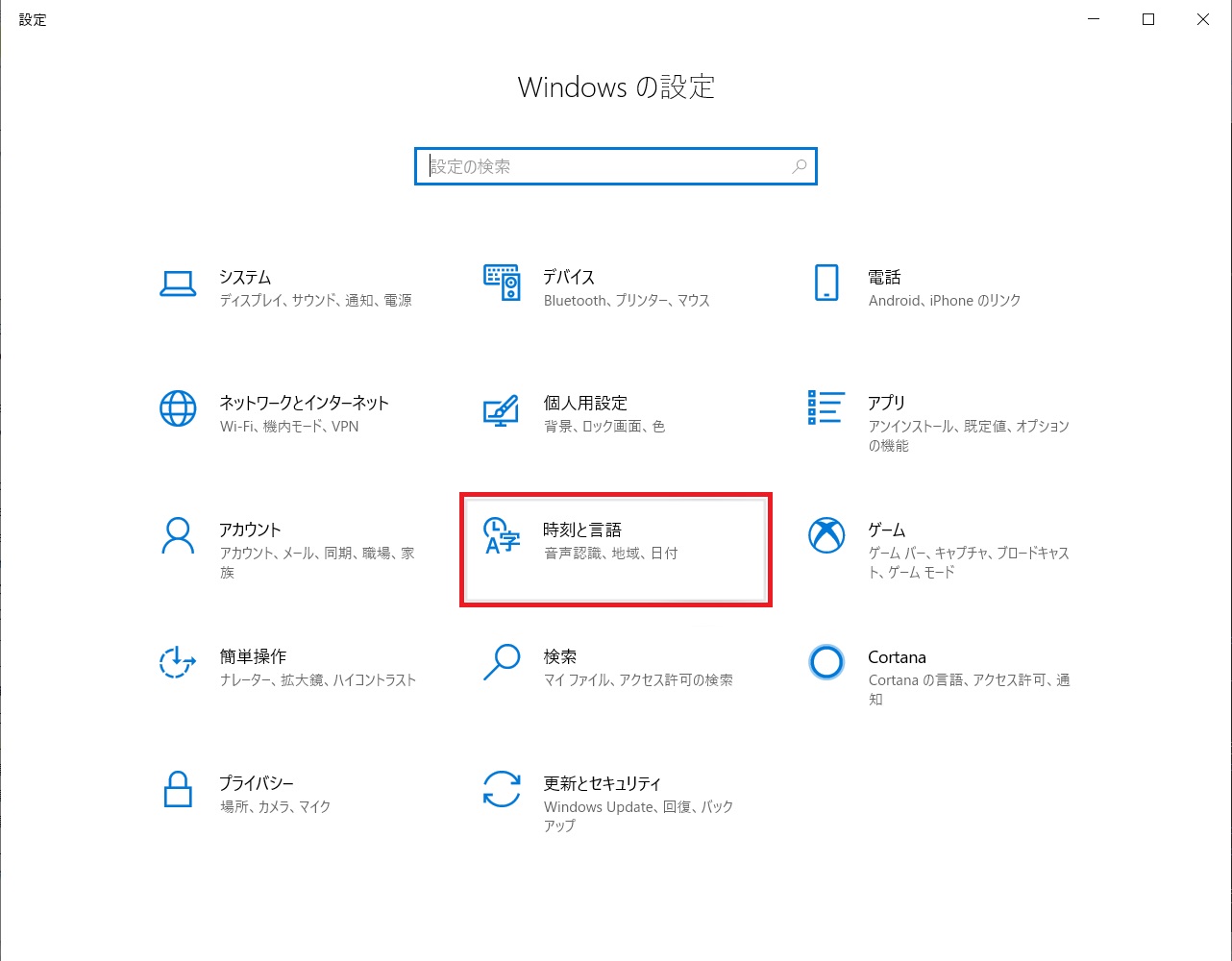Open the システム laptop icon

click(x=178, y=283)
